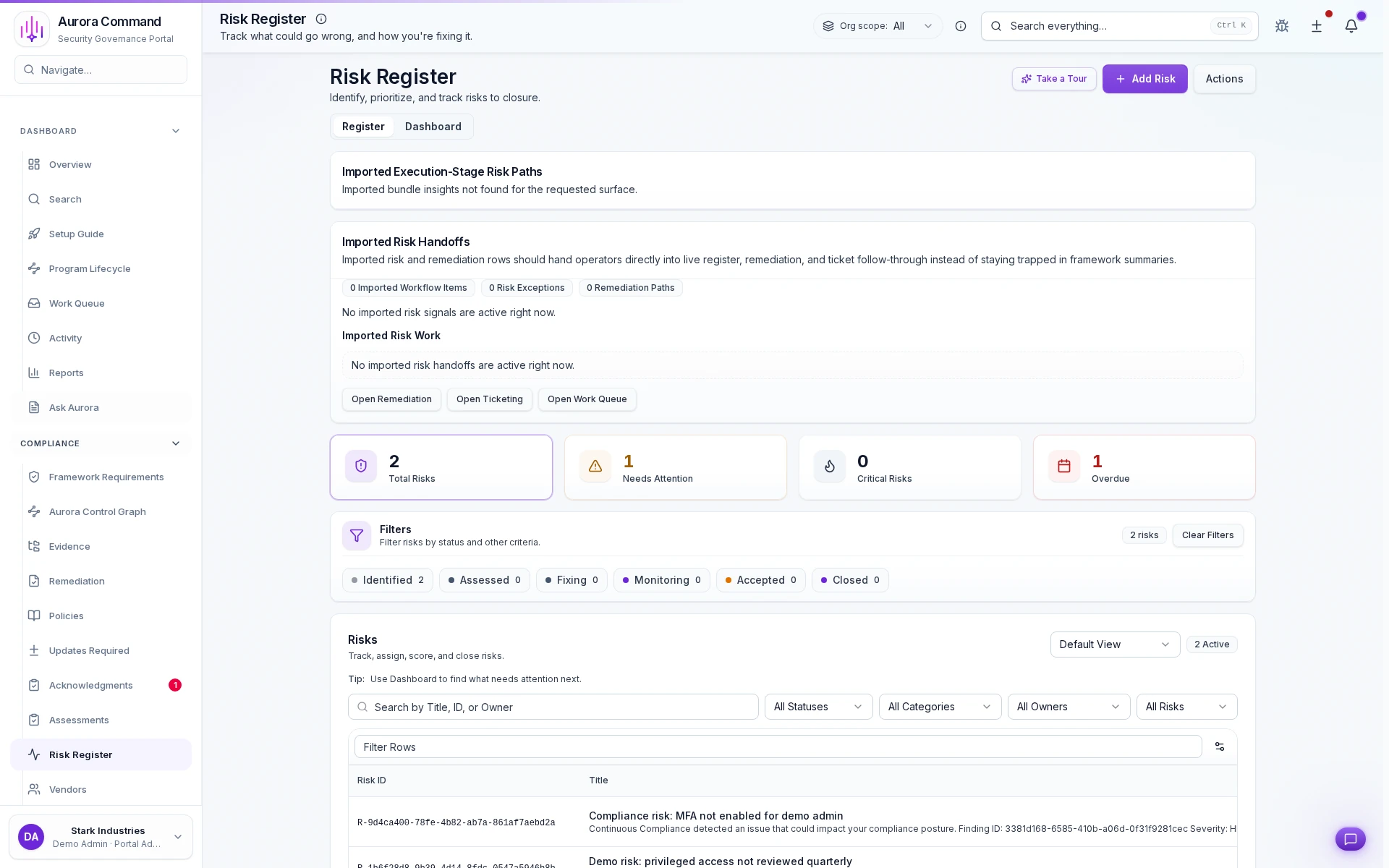Open the Ask Aurora sidebar icon
The image size is (1389, 868).
74,407
